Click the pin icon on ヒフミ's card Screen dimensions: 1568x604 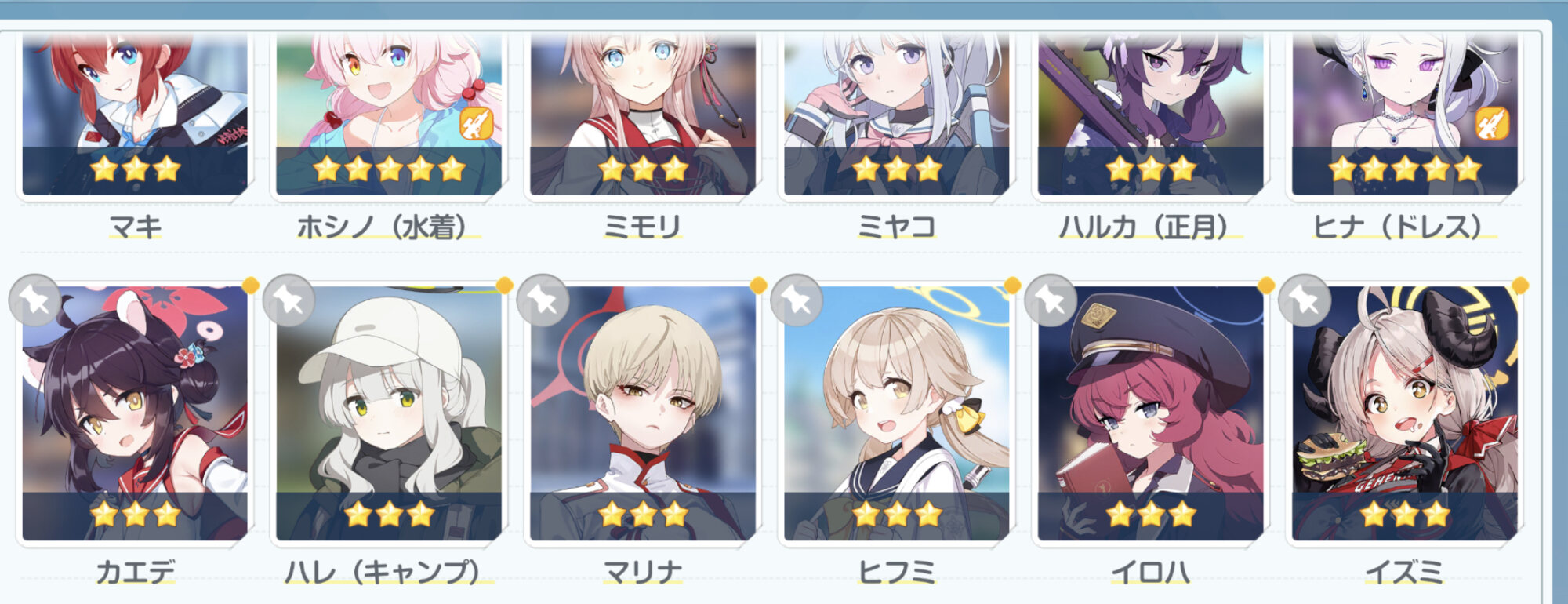tap(797, 300)
